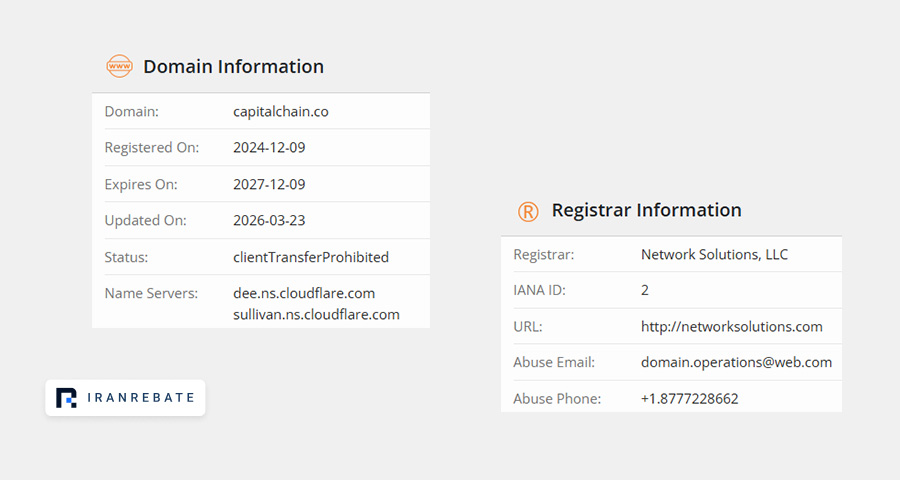Select the capitalchain.co domain value
The image size is (900, 480).
(x=281, y=111)
